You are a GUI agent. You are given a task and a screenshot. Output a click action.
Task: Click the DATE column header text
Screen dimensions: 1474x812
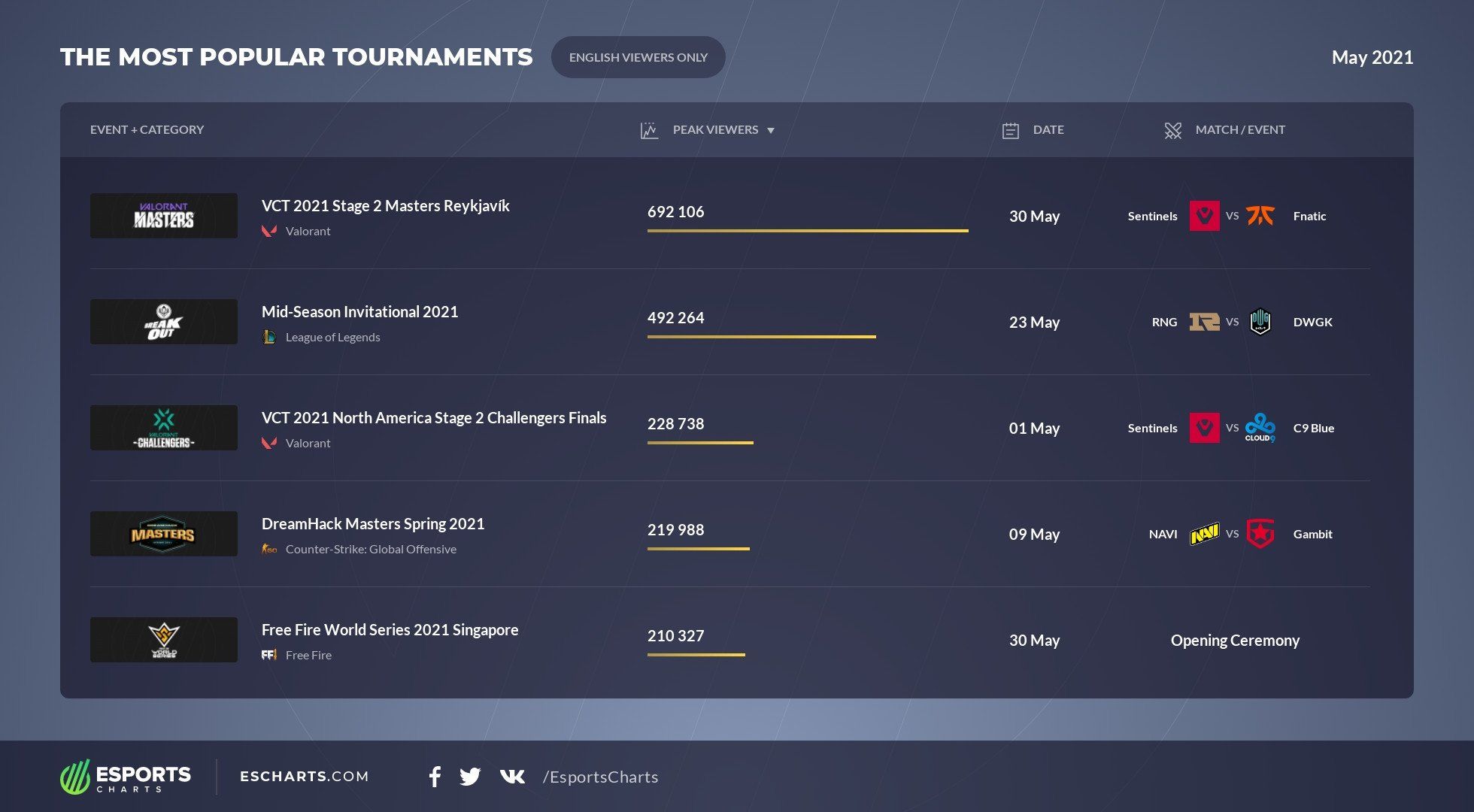(1048, 130)
